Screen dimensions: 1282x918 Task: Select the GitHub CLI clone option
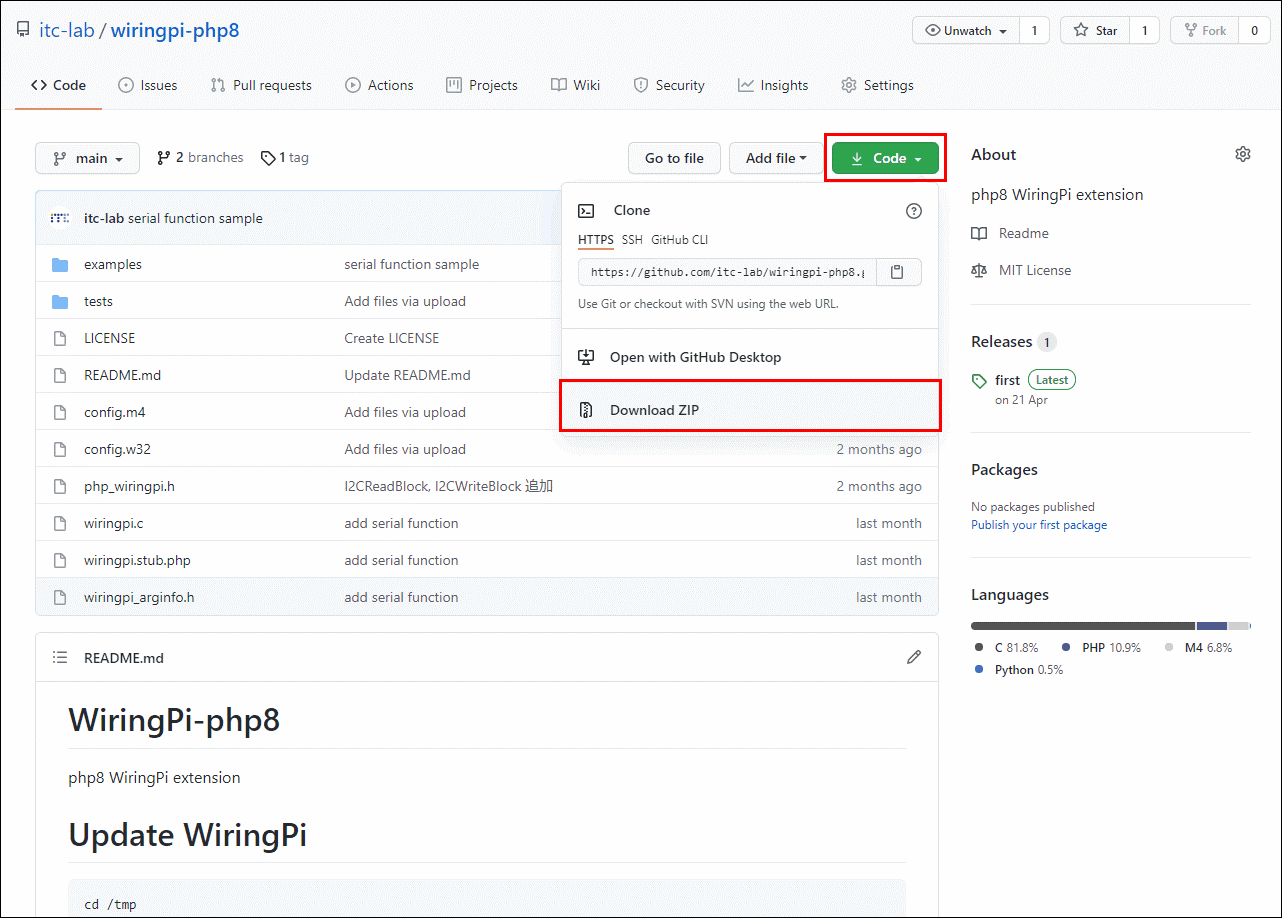pos(679,240)
